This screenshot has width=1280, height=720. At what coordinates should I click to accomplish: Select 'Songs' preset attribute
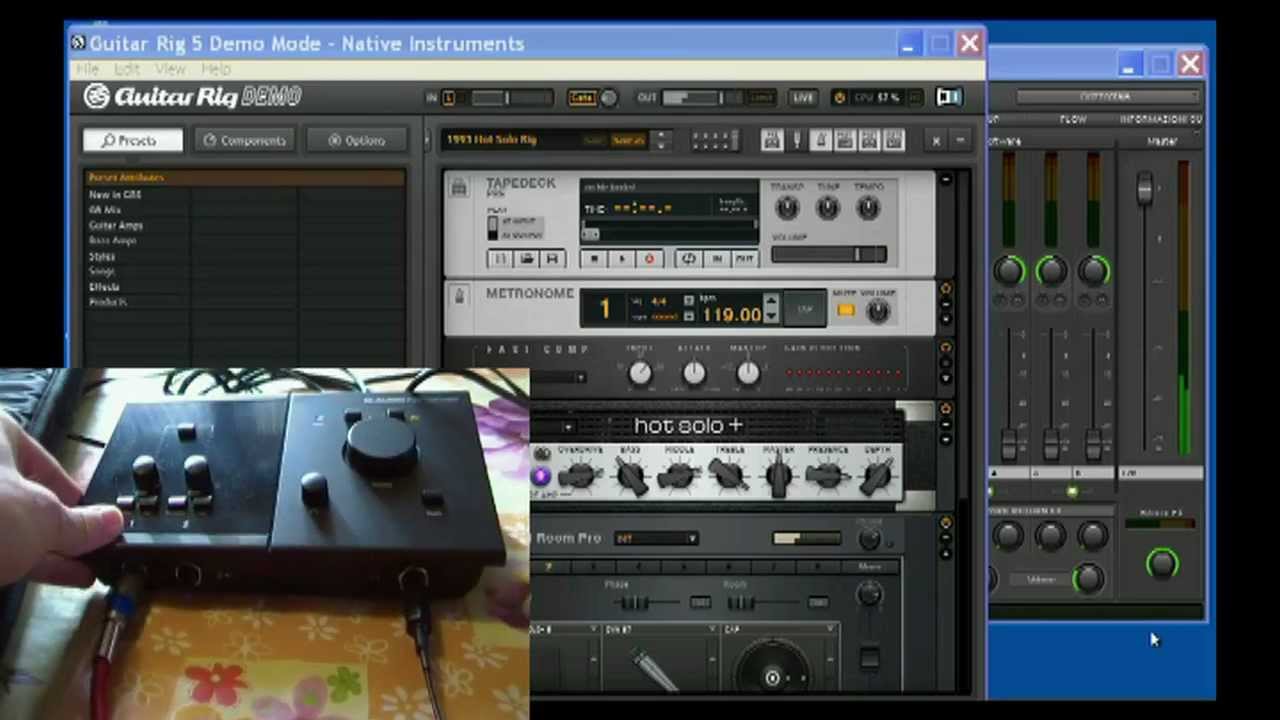pyautogui.click(x=102, y=271)
